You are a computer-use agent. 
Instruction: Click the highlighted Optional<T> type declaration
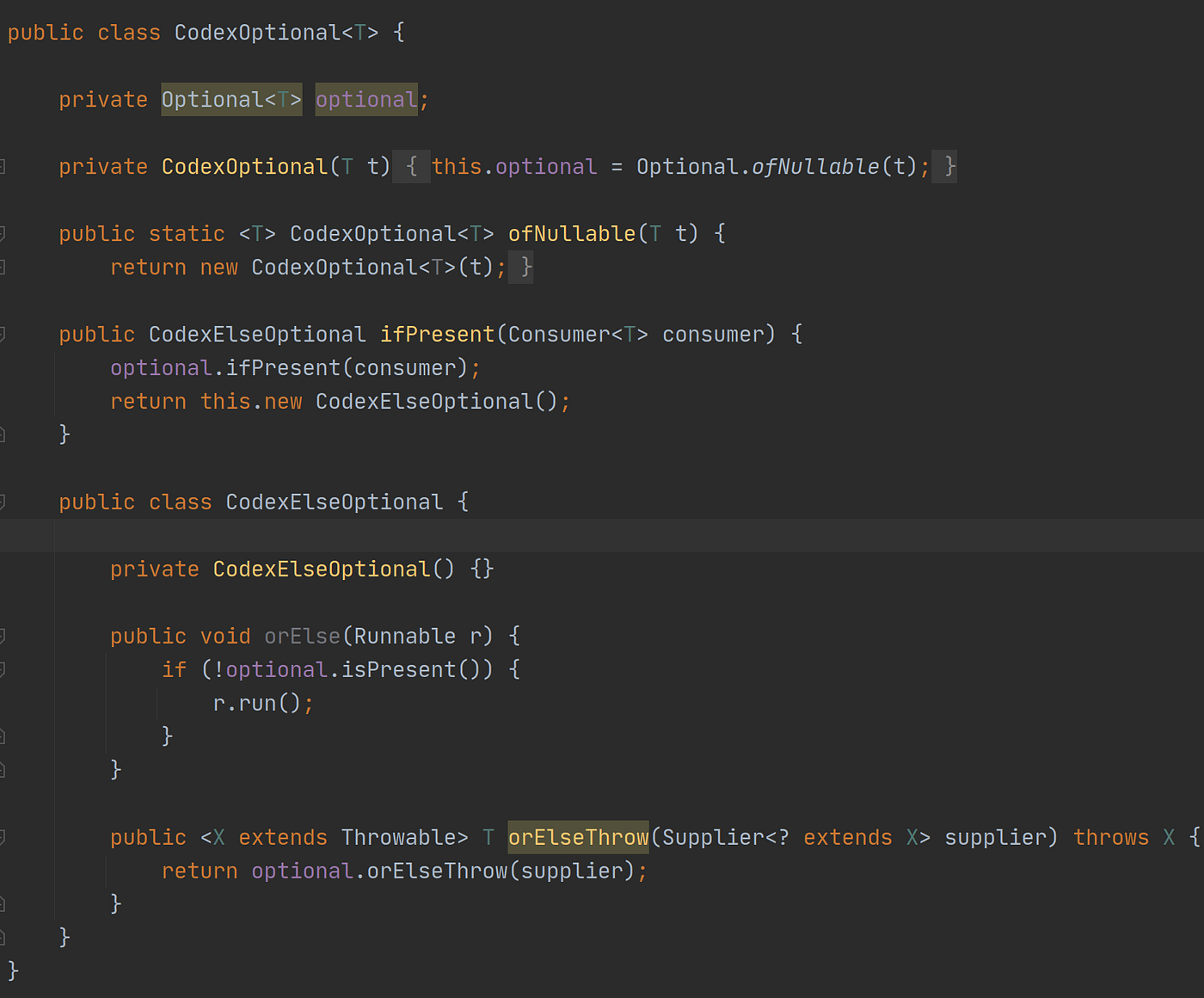[230, 99]
